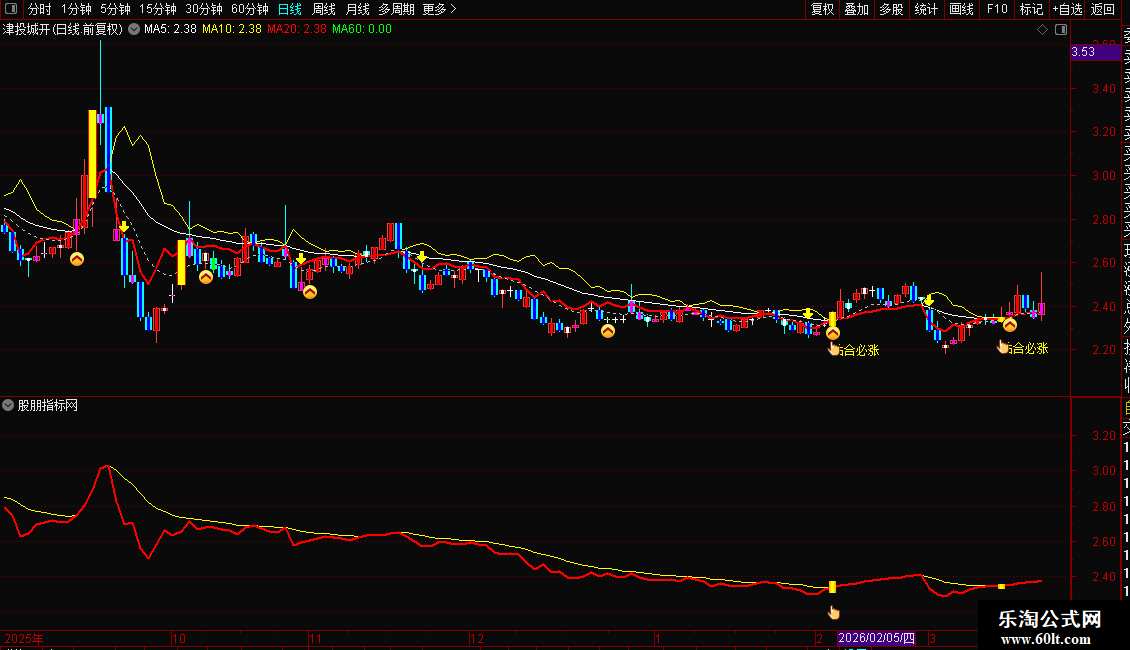
Task: Switch to the 周线 weekly tab
Action: pyautogui.click(x=324, y=9)
